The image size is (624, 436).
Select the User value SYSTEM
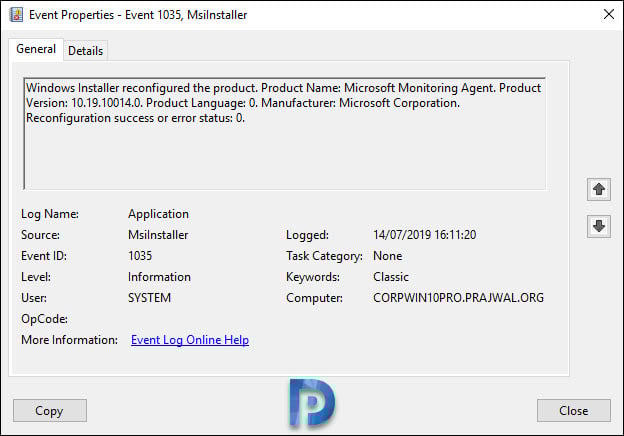pyautogui.click(x=149, y=298)
